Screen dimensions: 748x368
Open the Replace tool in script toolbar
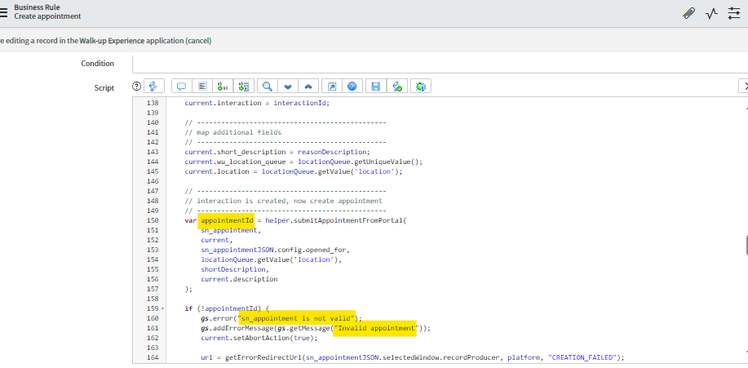pyautogui.click(x=222, y=86)
